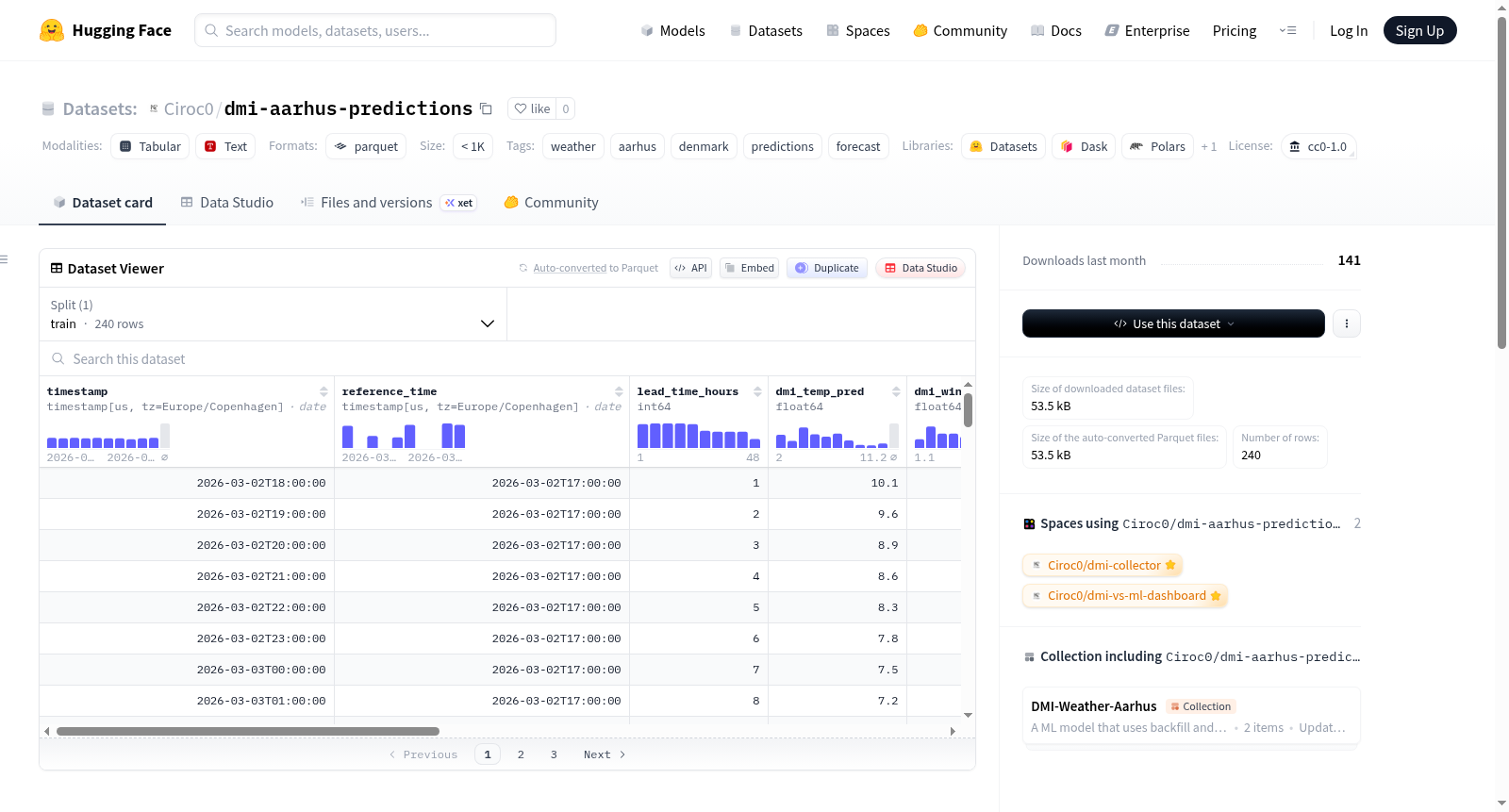Image resolution: width=1509 pixels, height=812 pixels.
Task: Click the Sign Up button
Action: 1419,30
